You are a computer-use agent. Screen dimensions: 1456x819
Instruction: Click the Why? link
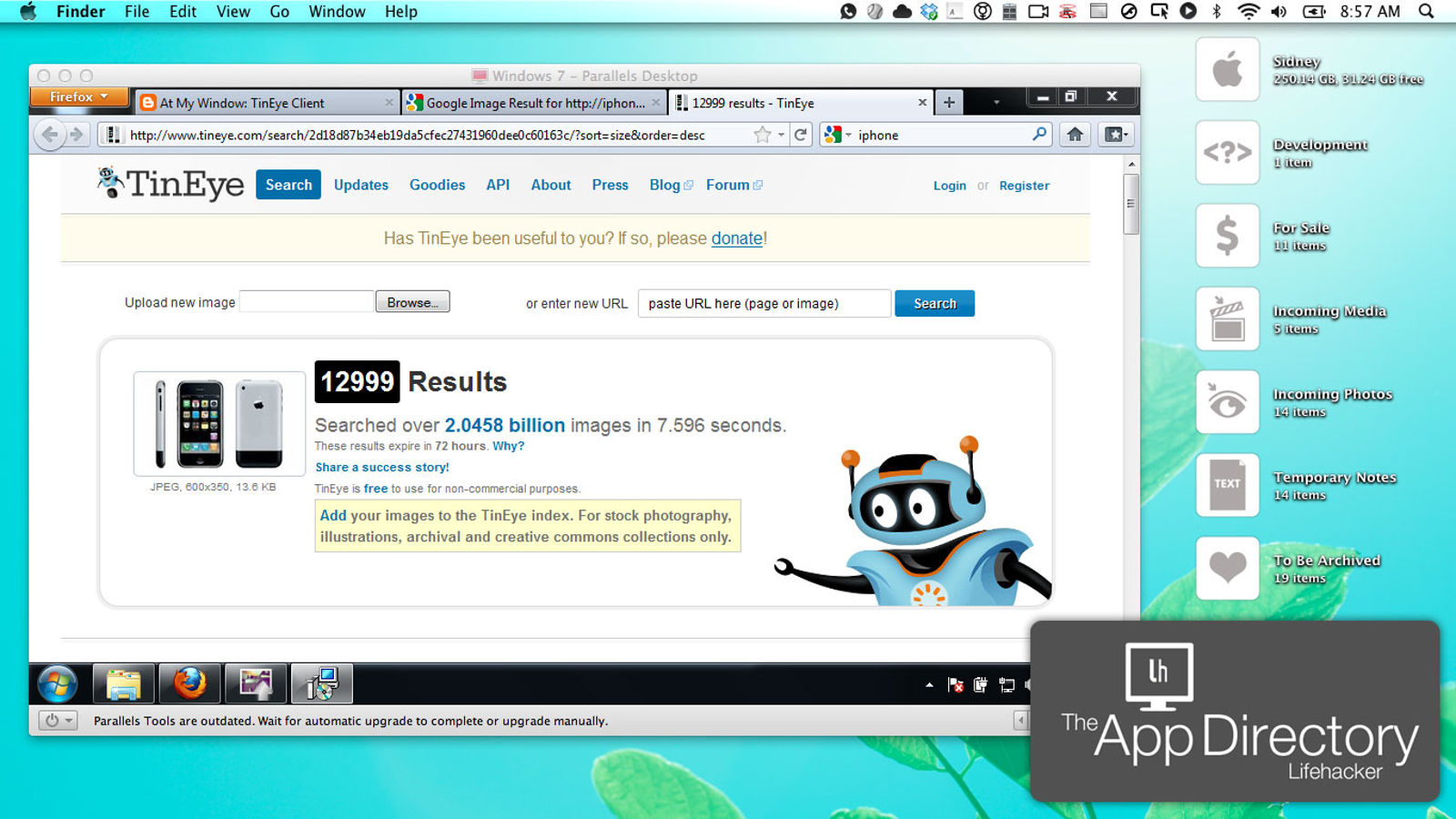[508, 446]
